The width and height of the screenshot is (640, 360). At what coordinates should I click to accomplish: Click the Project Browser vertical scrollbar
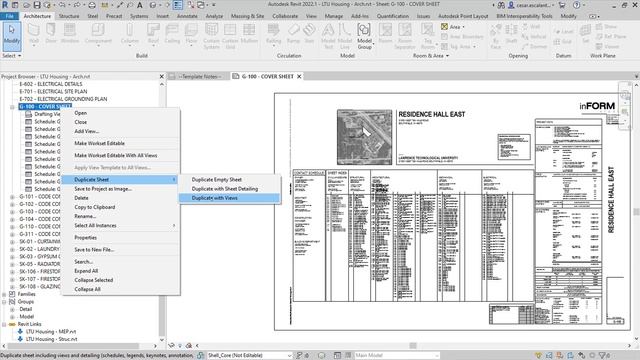[x=162, y=212]
